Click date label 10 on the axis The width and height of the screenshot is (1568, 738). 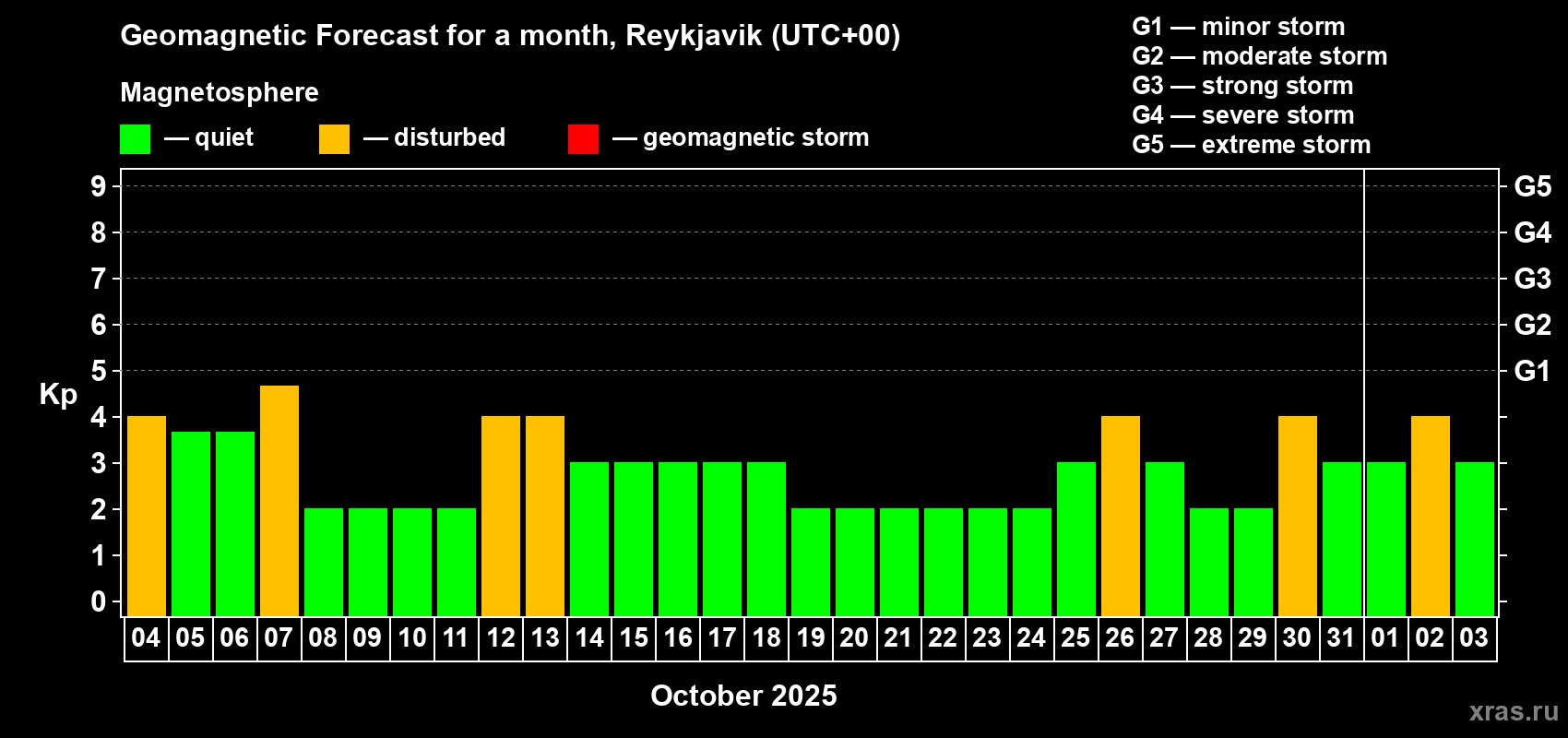[x=411, y=637]
